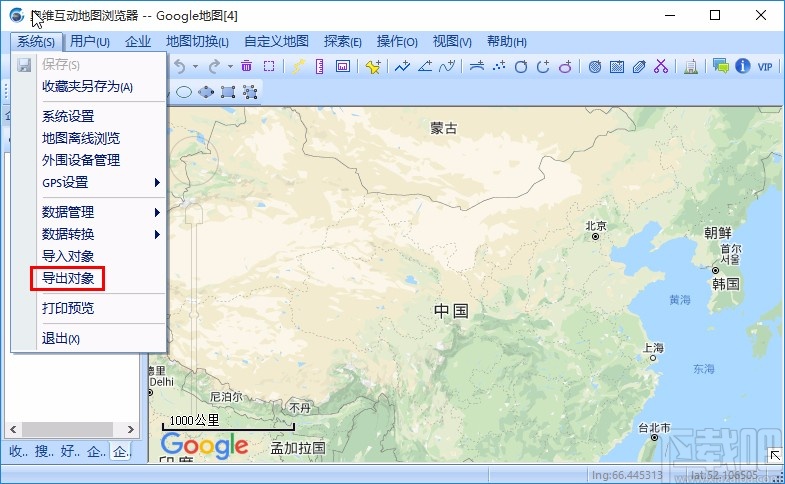Switch to the 好.. panel tab
785x484 pixels.
(x=70, y=451)
